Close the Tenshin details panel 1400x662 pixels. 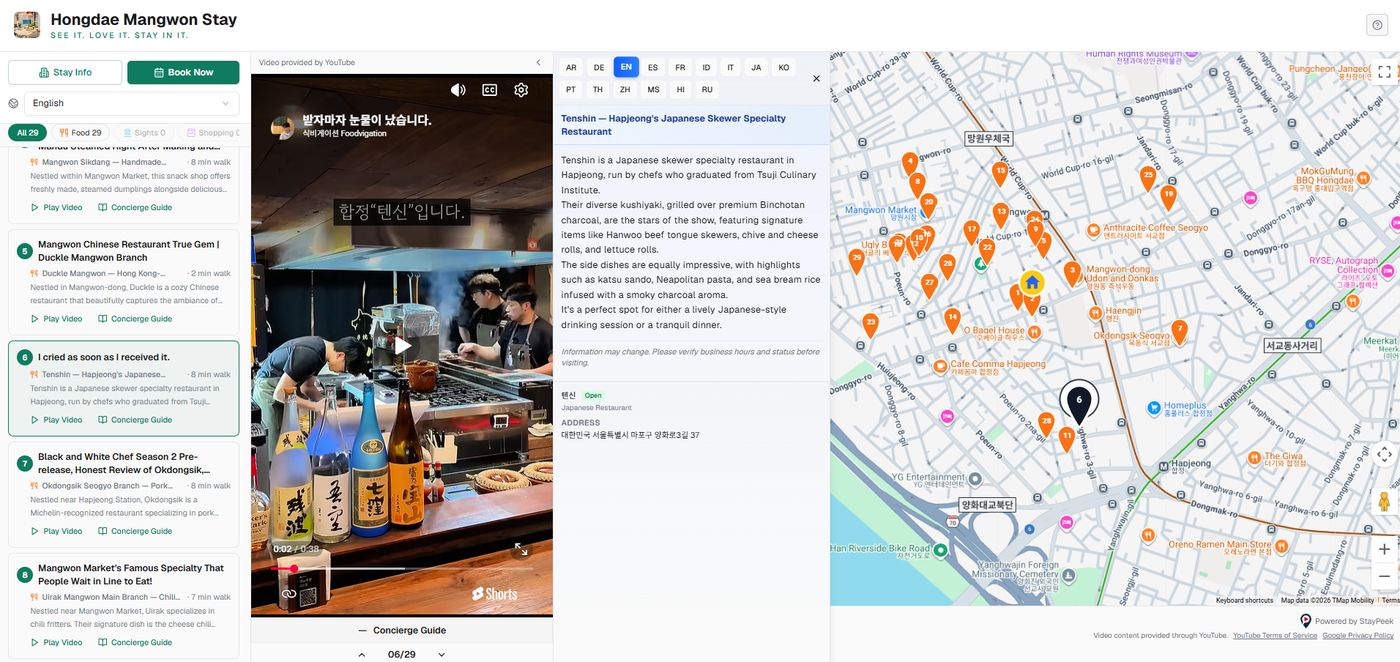click(816, 78)
